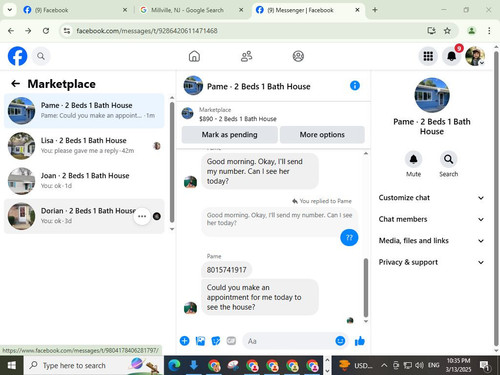Image resolution: width=500 pixels, height=375 pixels.
Task: Click the phone number message 8015741917
Action: (226, 270)
